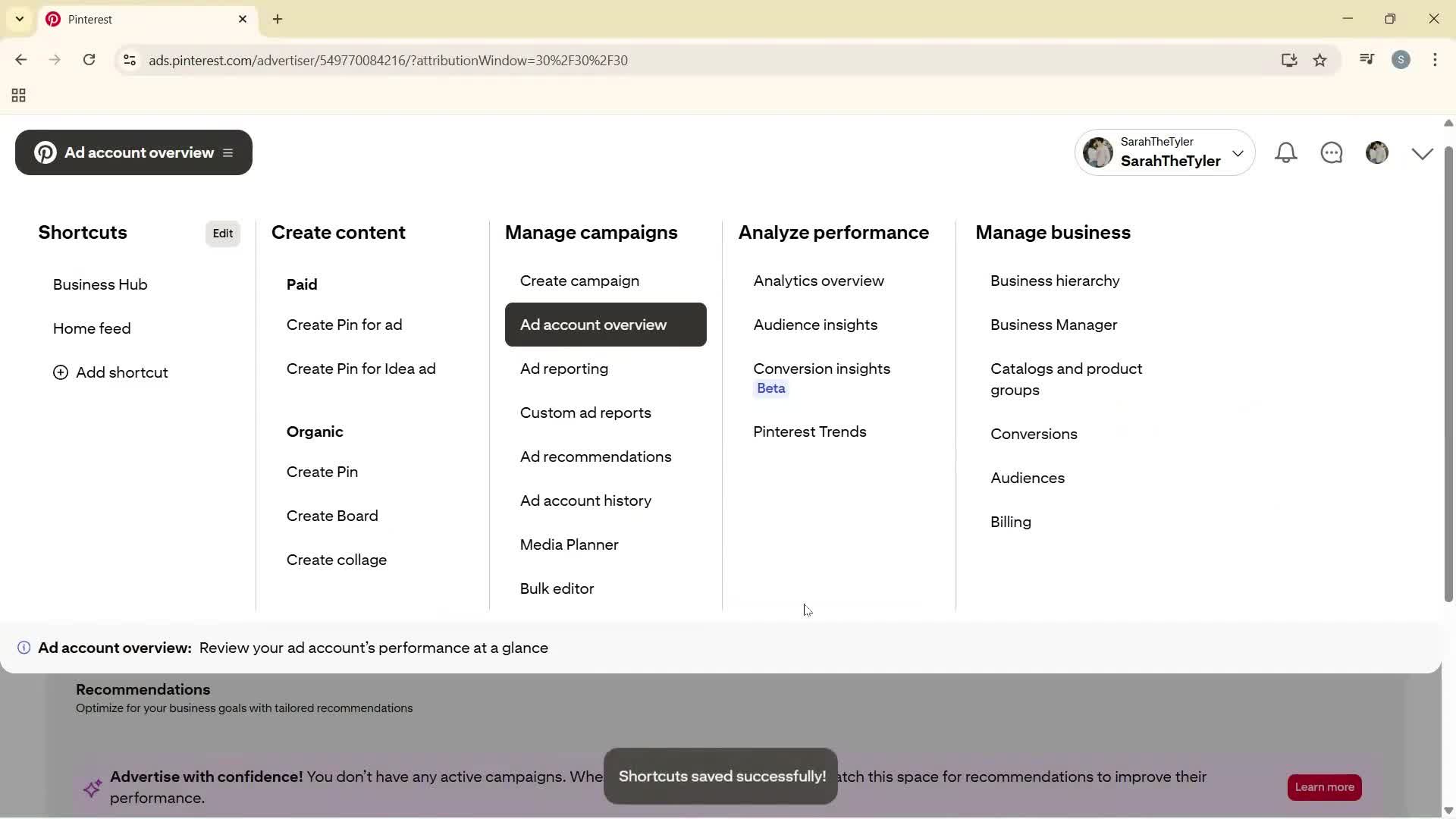
Task: Open the notifications bell icon
Action: tap(1287, 152)
